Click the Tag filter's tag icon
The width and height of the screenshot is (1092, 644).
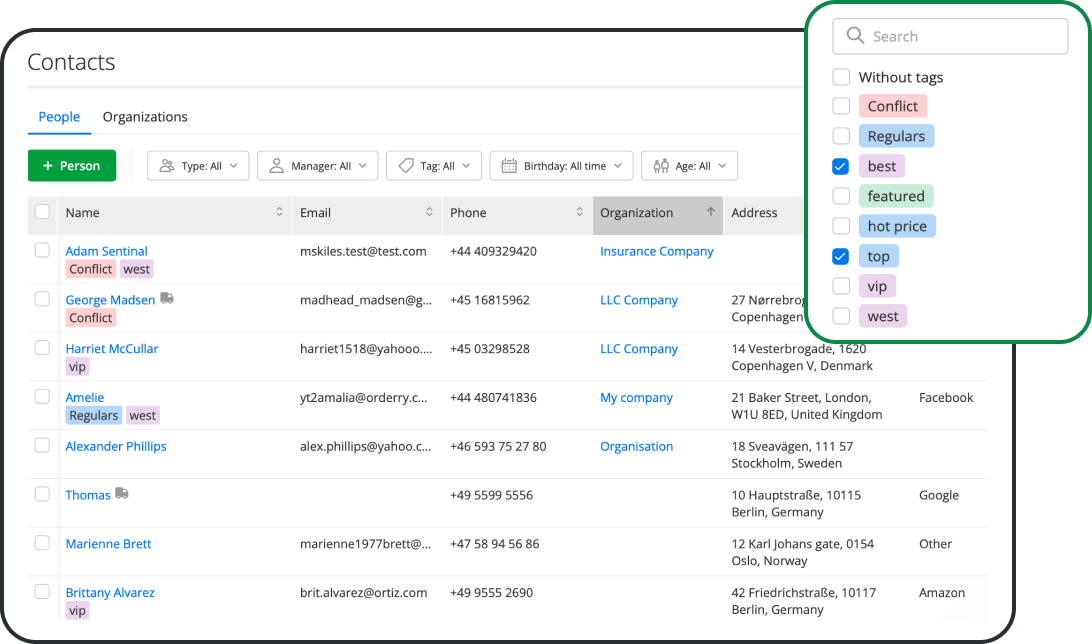[x=405, y=165]
